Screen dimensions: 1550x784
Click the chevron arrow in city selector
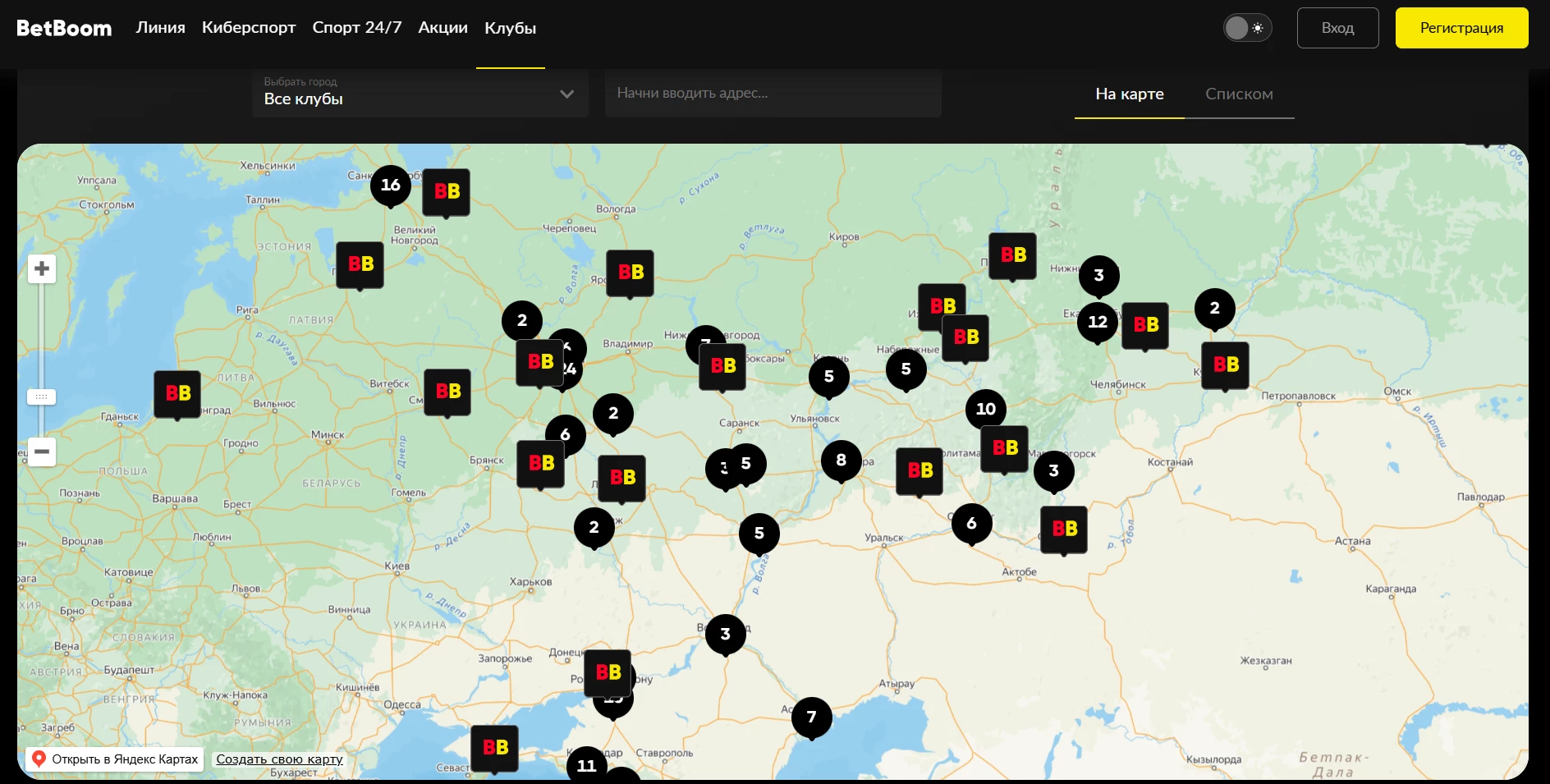click(x=566, y=94)
